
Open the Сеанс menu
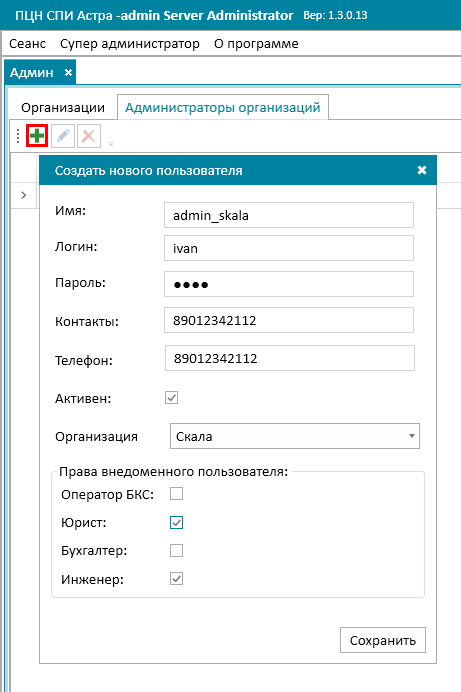(x=27, y=44)
